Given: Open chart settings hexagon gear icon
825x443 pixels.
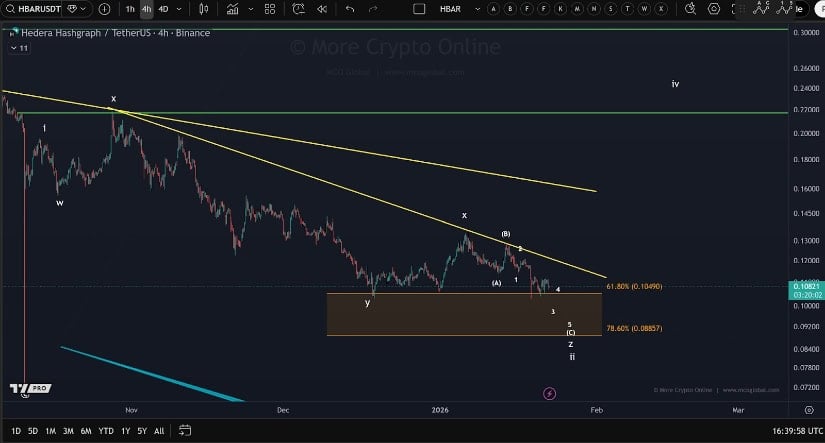Looking at the screenshot, I should point(714,9).
